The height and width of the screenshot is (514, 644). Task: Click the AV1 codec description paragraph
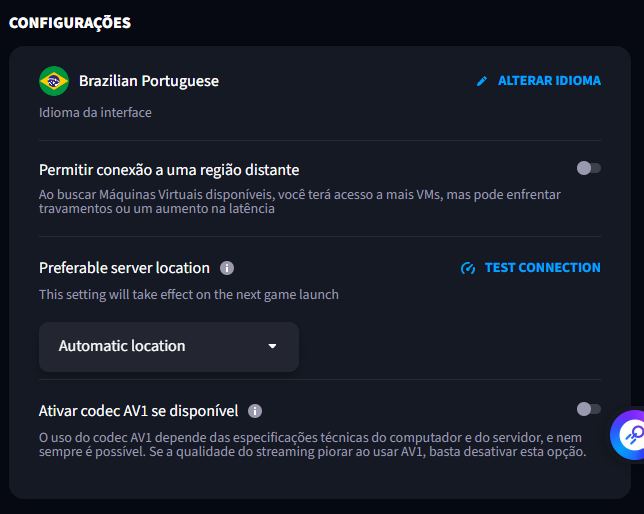[312, 444]
